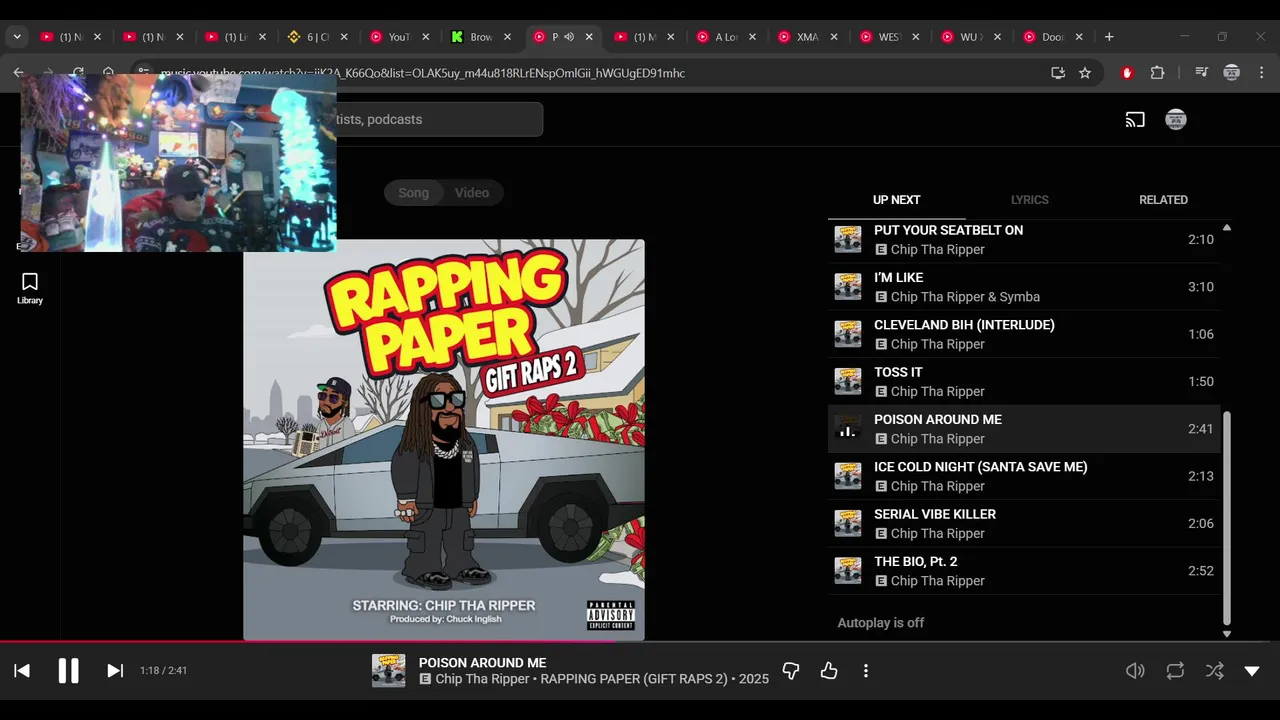Switch to the Song view

413,193
